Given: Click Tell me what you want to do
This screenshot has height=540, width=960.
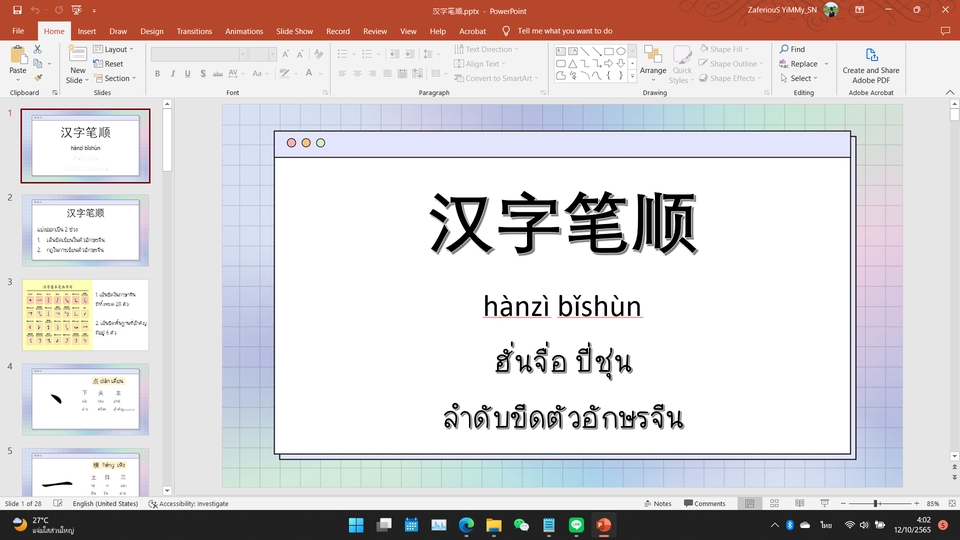Looking at the screenshot, I should click(564, 31).
